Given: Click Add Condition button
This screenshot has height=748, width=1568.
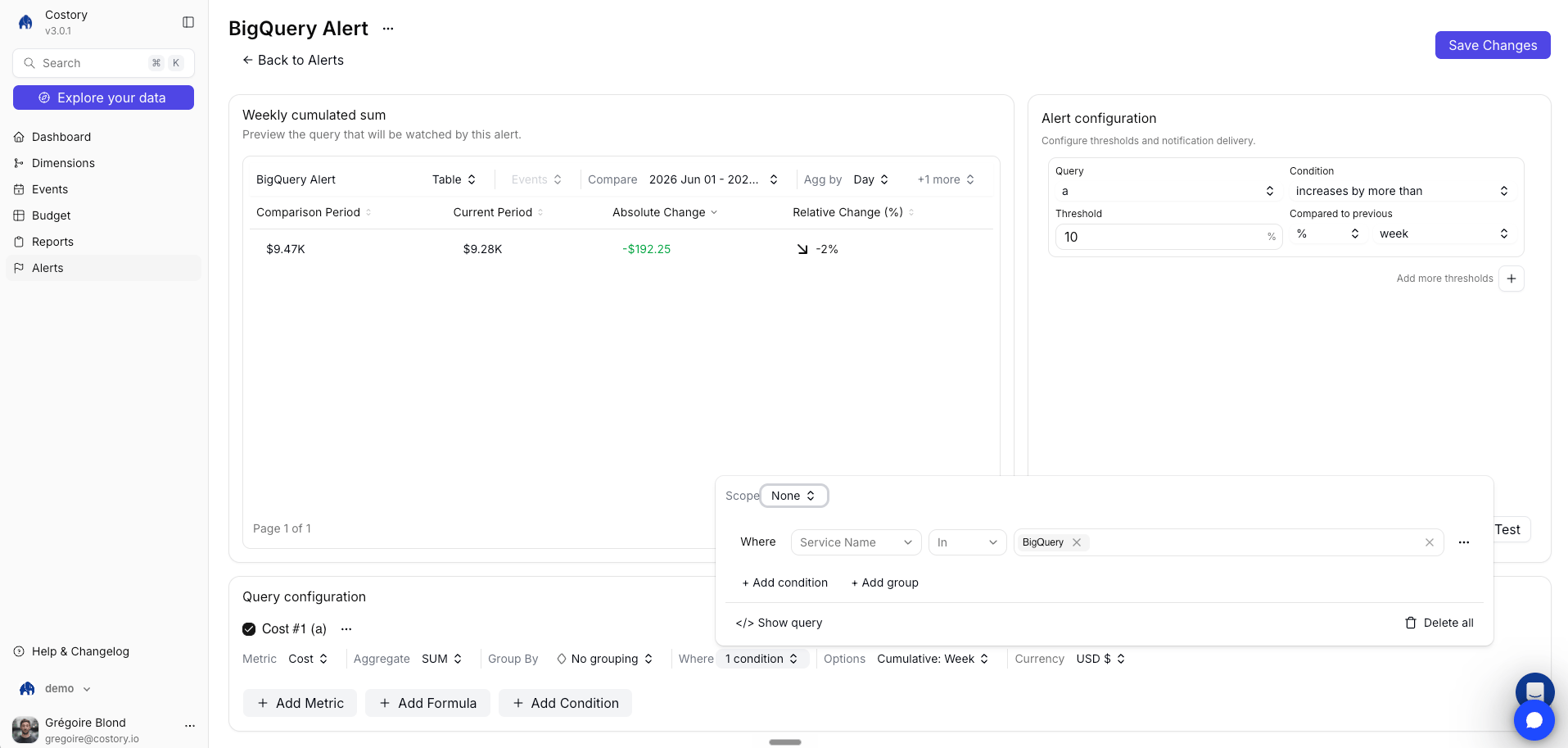Looking at the screenshot, I should pos(565,703).
